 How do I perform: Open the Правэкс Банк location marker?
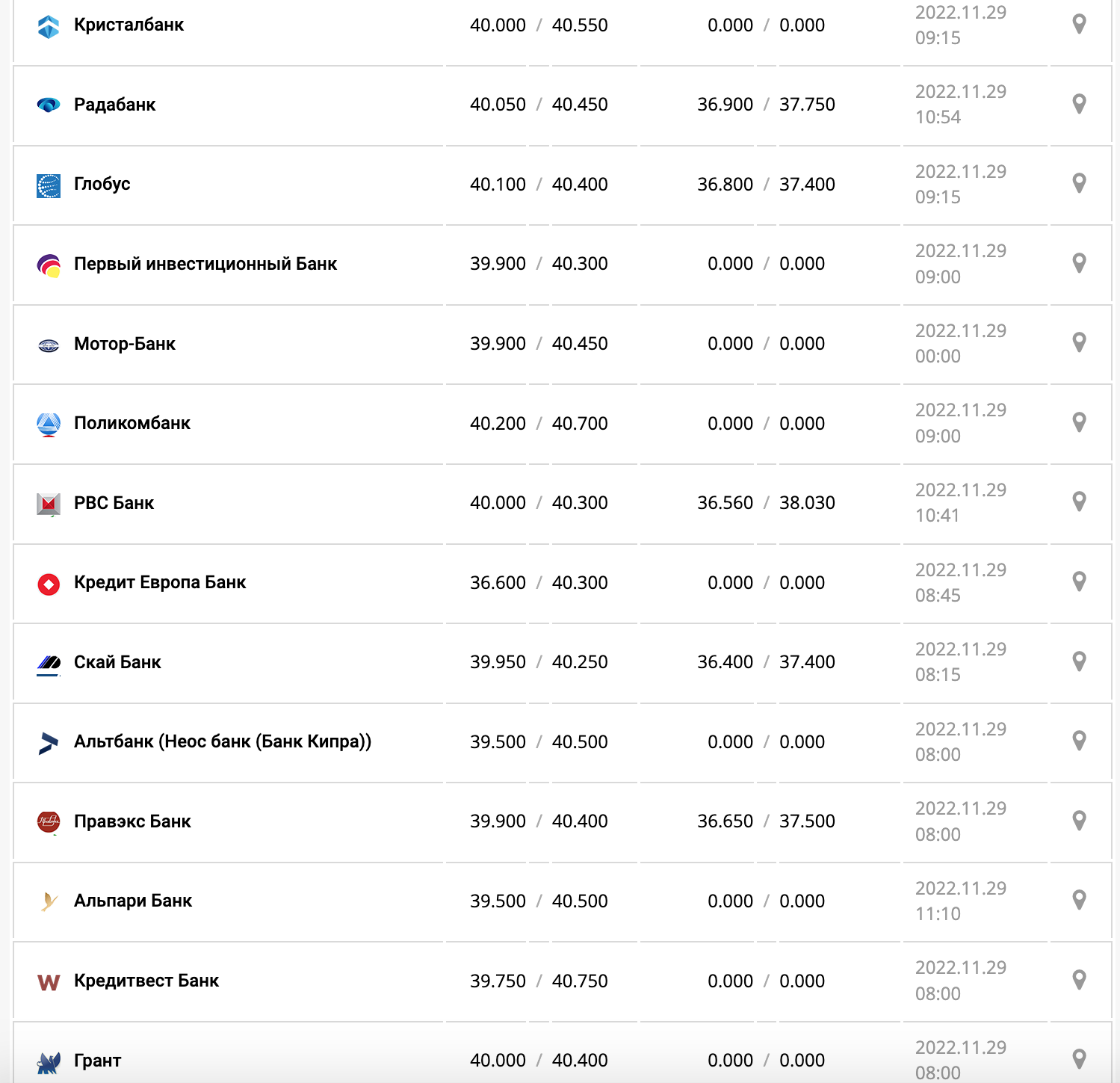[x=1079, y=820]
